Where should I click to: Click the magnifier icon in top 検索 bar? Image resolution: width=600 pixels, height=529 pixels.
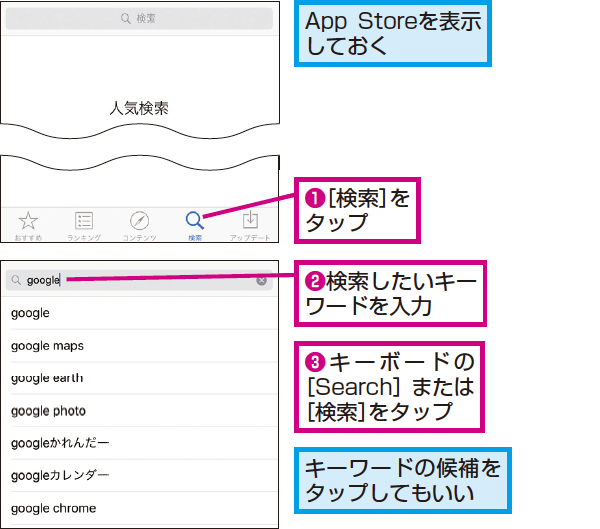click(126, 18)
